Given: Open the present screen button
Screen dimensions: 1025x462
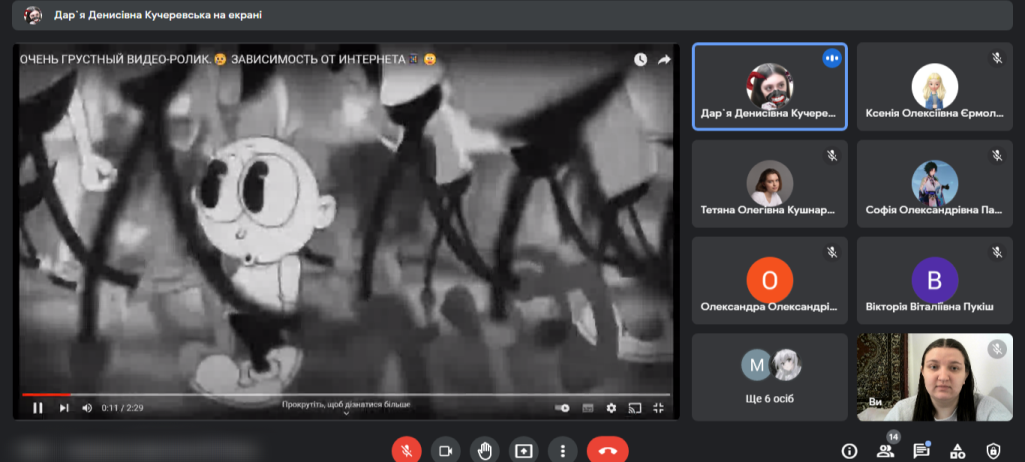Looking at the screenshot, I should 524,451.
